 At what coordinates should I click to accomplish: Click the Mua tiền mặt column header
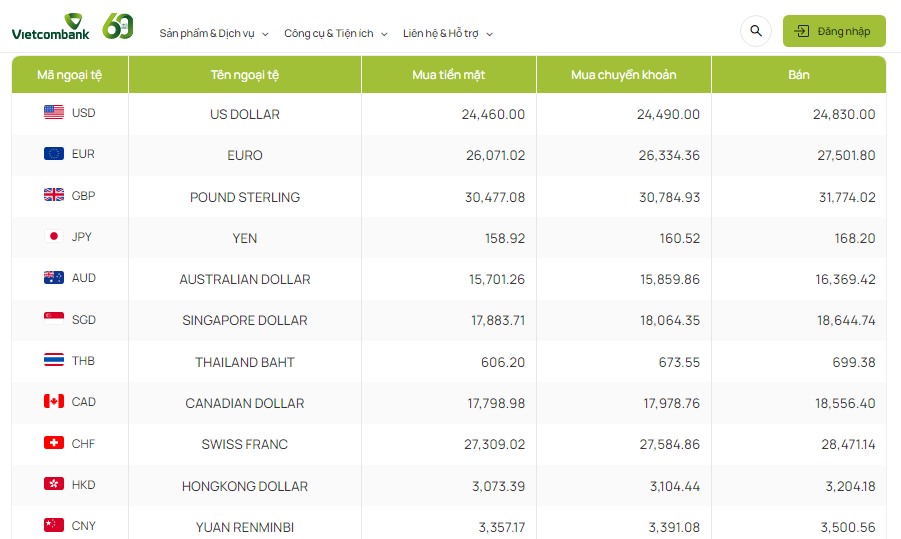coord(448,75)
